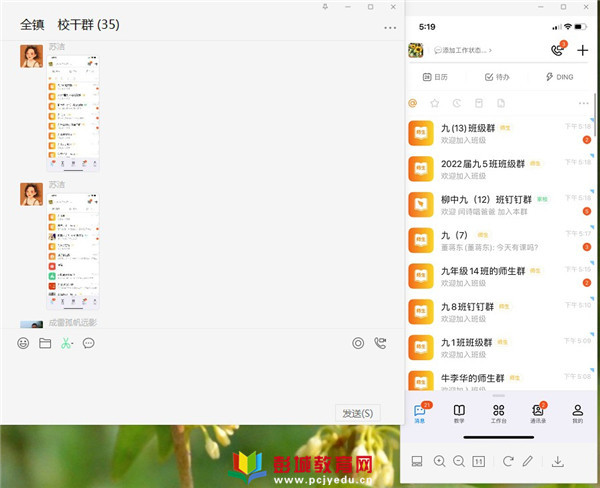Open the 九（7）conversation
Image resolution: width=600 pixels, height=488 pixels.
point(500,240)
